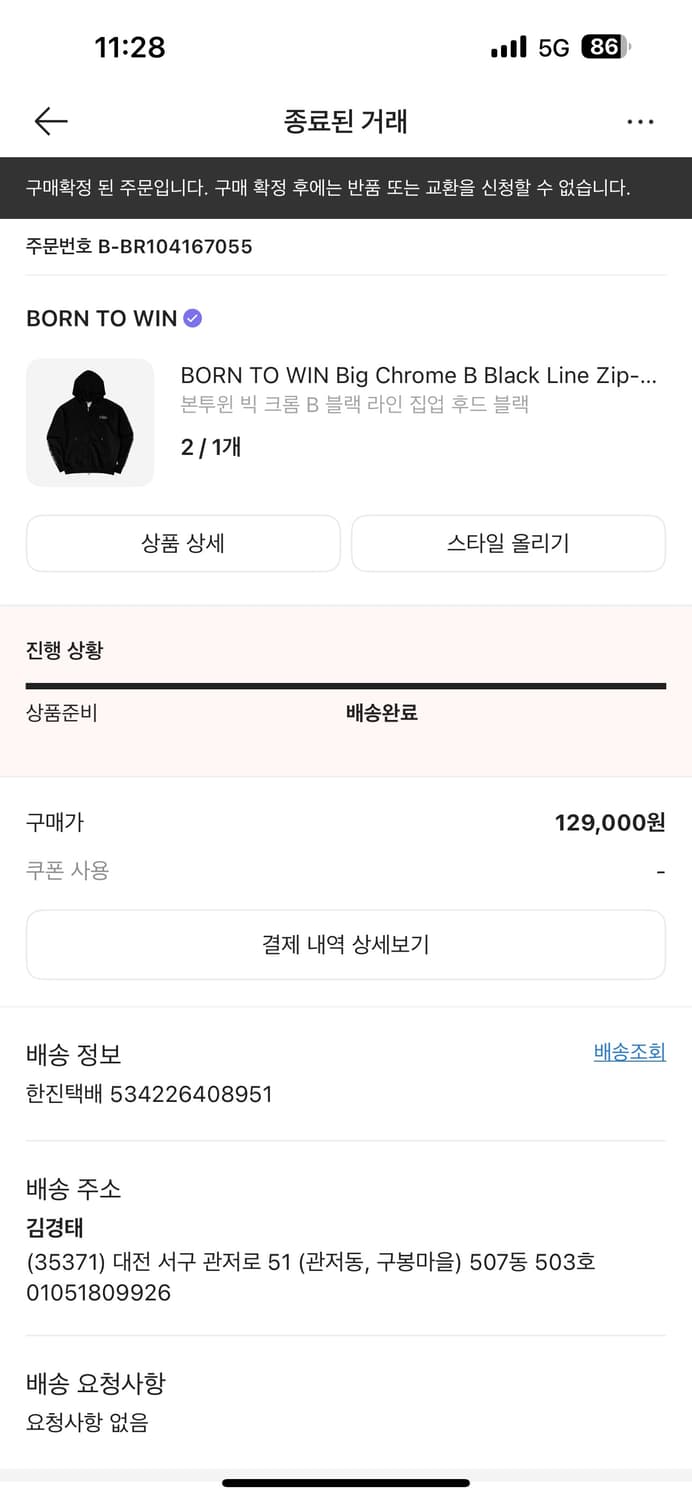Tap the cellular signal strength icon

(510, 46)
